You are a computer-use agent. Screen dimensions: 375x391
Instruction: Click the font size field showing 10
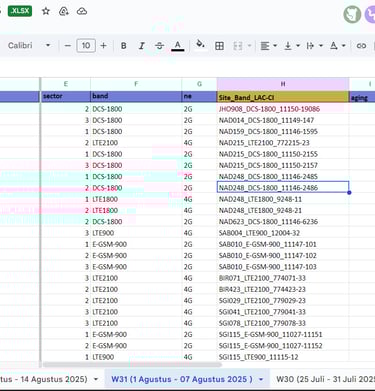click(x=86, y=45)
